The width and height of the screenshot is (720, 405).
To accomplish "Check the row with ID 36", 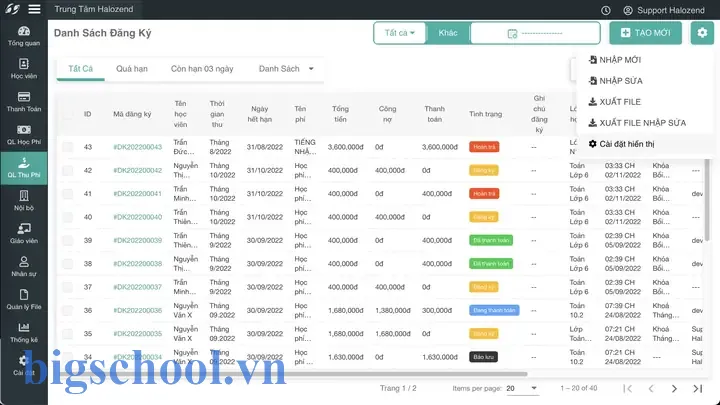I will point(68,310).
